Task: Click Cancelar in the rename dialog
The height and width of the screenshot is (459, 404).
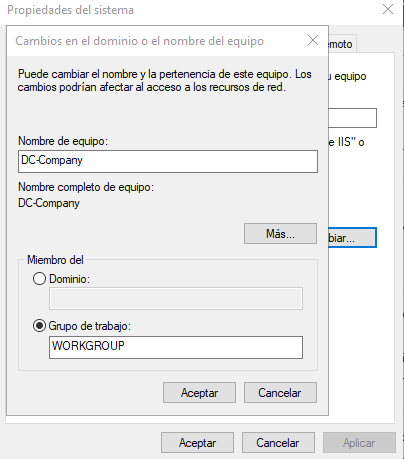Action: pos(280,393)
